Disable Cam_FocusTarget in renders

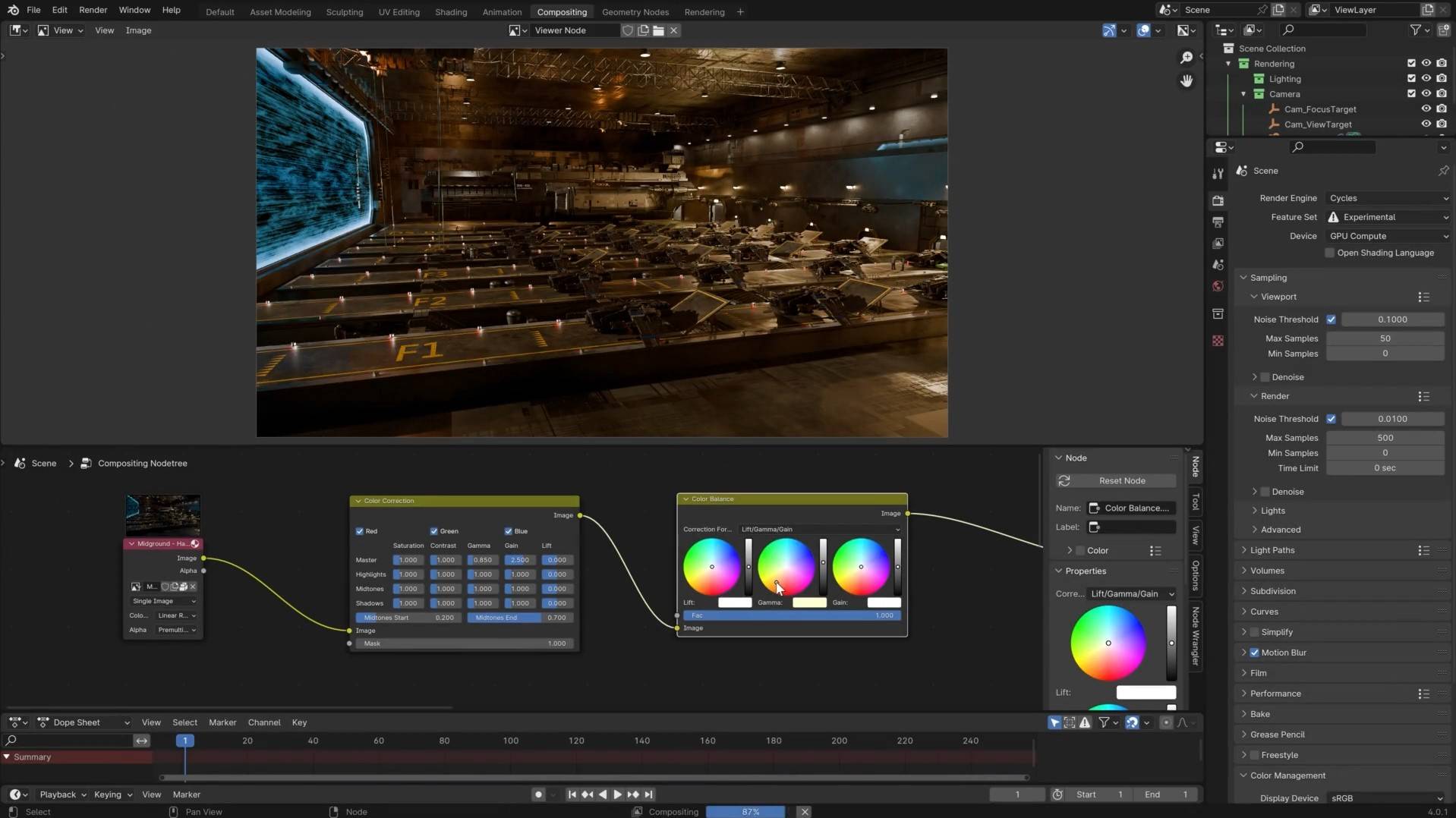pyautogui.click(x=1442, y=109)
